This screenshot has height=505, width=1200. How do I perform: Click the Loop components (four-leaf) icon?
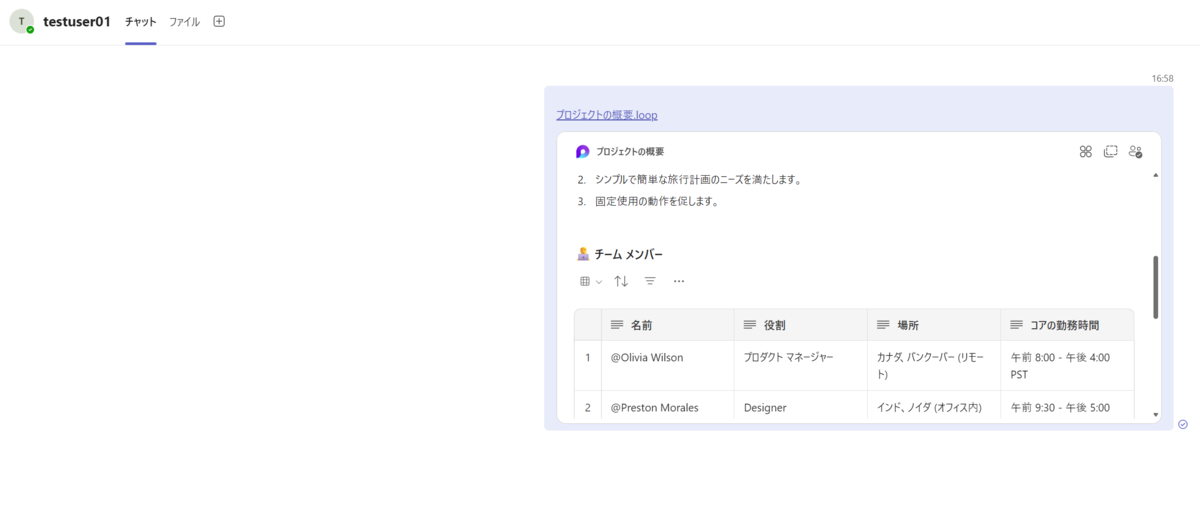pyautogui.click(x=1086, y=152)
